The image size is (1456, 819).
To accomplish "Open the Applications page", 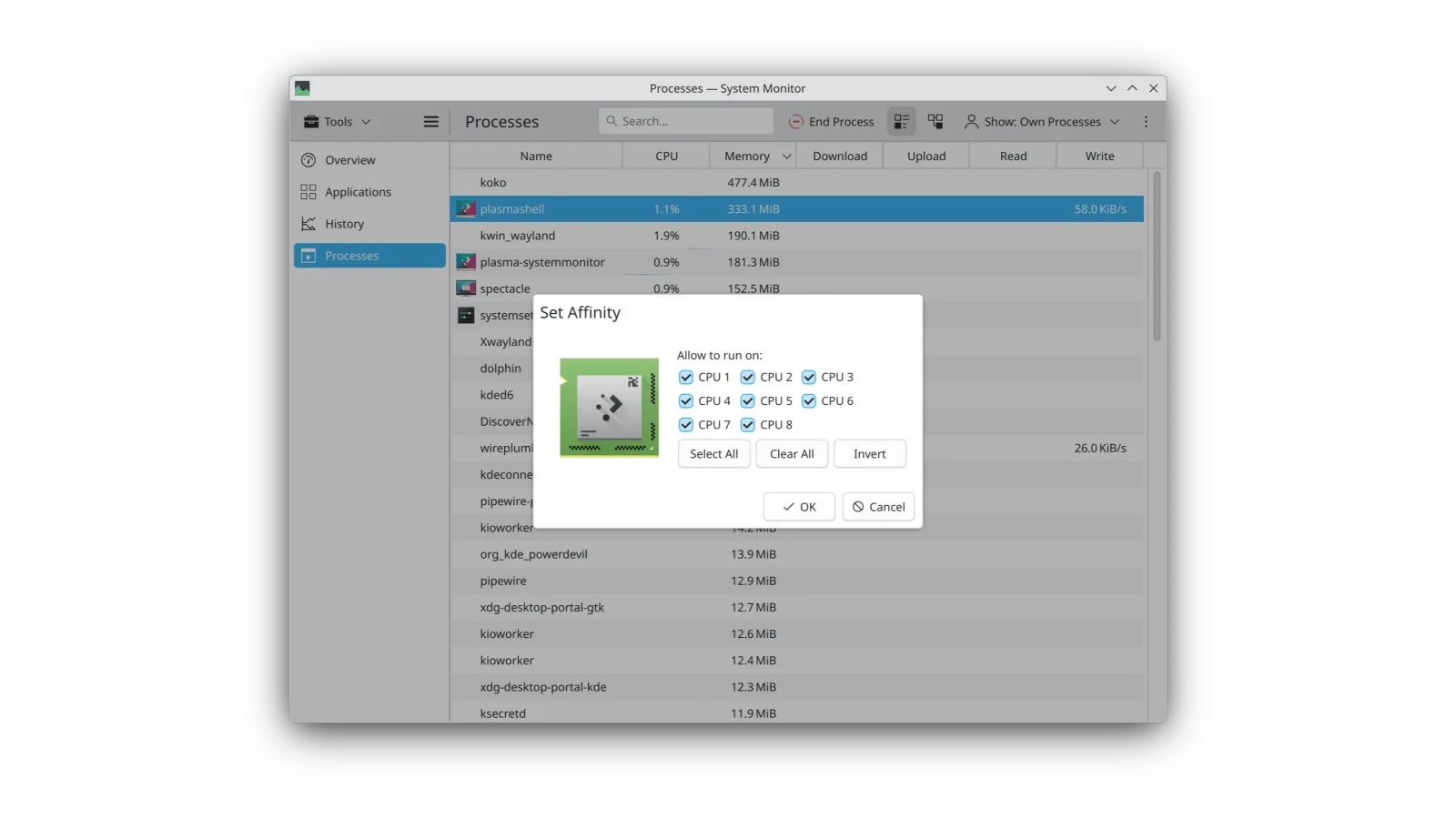I will coord(369,192).
